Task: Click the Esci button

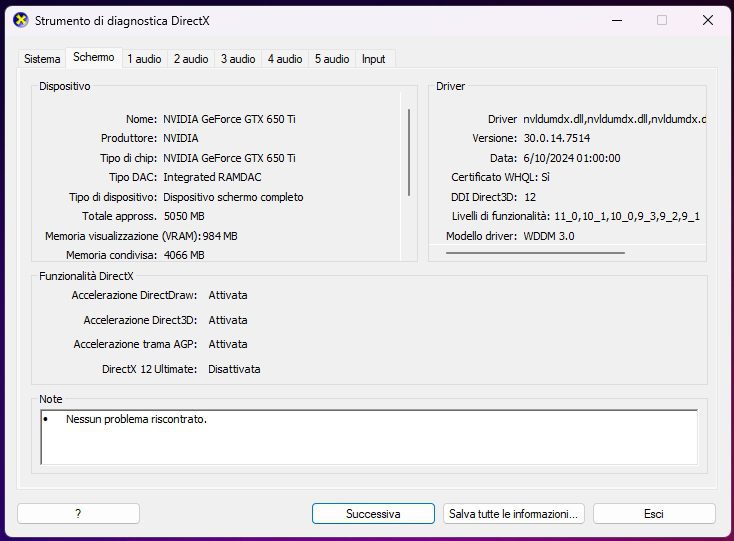Action: tap(654, 514)
